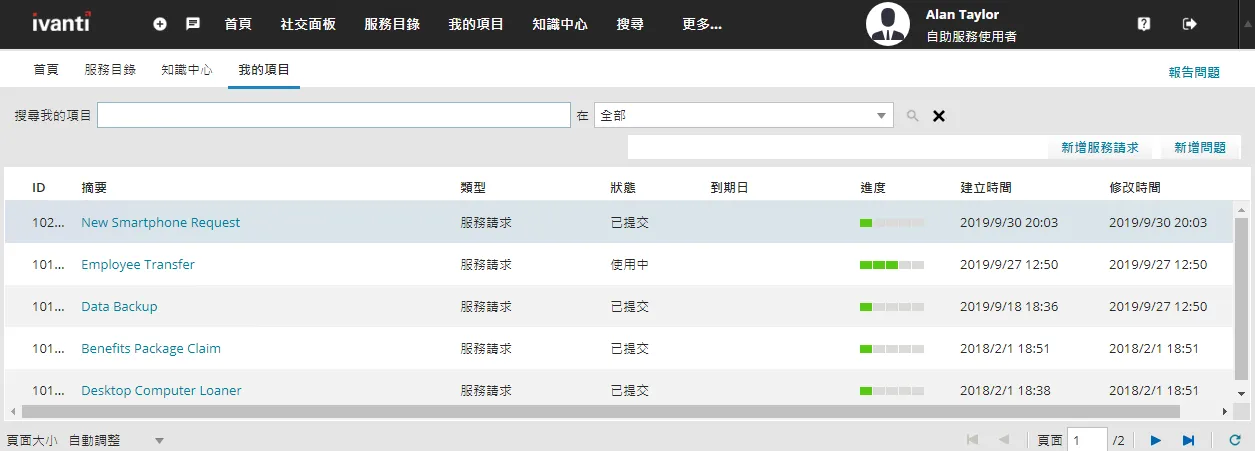Sort by the 類型 column header
This screenshot has height=451, width=1255.
point(473,187)
